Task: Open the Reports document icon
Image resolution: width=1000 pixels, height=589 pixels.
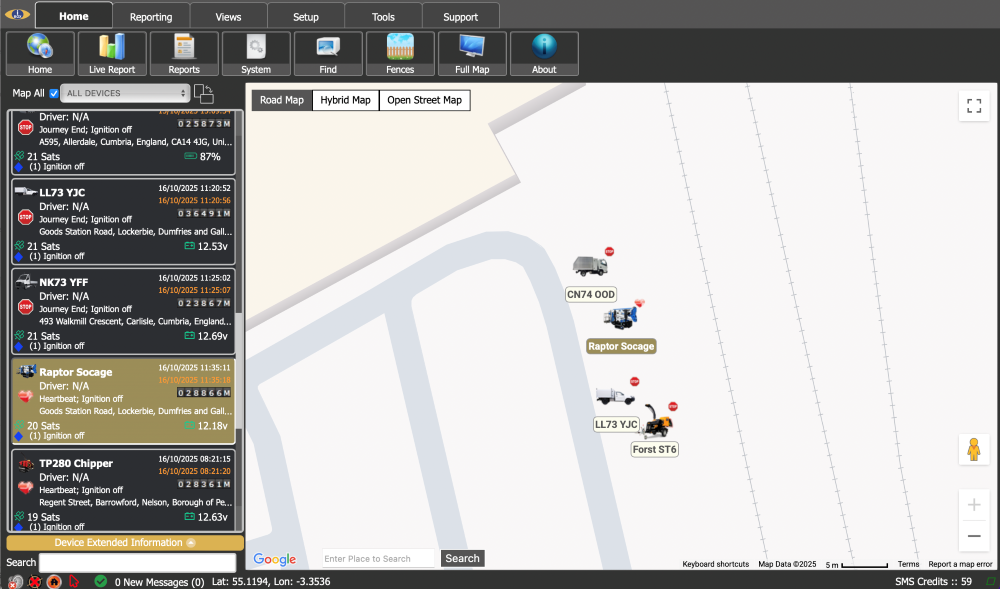Action: 184,54
